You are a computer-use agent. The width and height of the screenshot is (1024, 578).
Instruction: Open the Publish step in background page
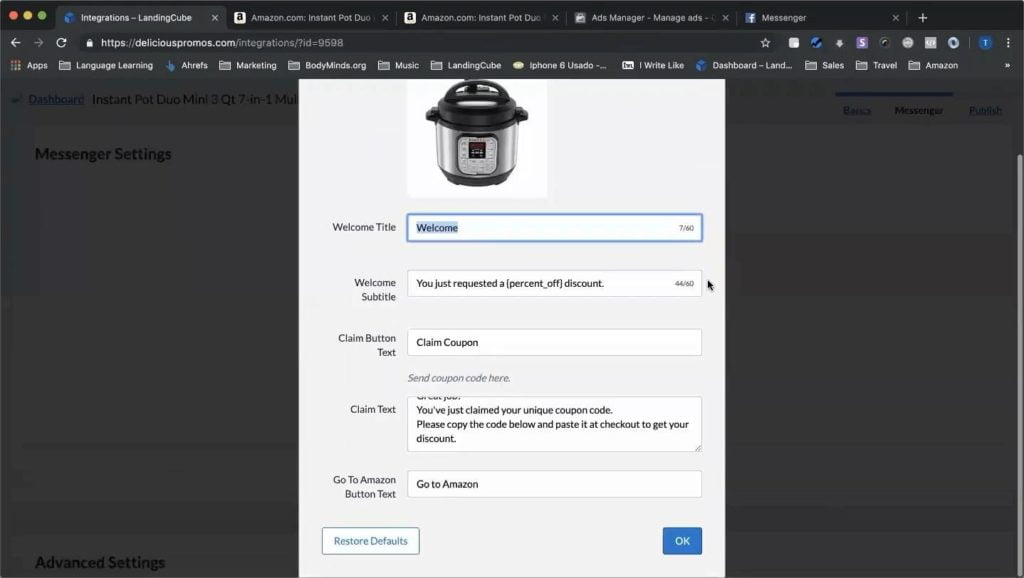click(985, 110)
